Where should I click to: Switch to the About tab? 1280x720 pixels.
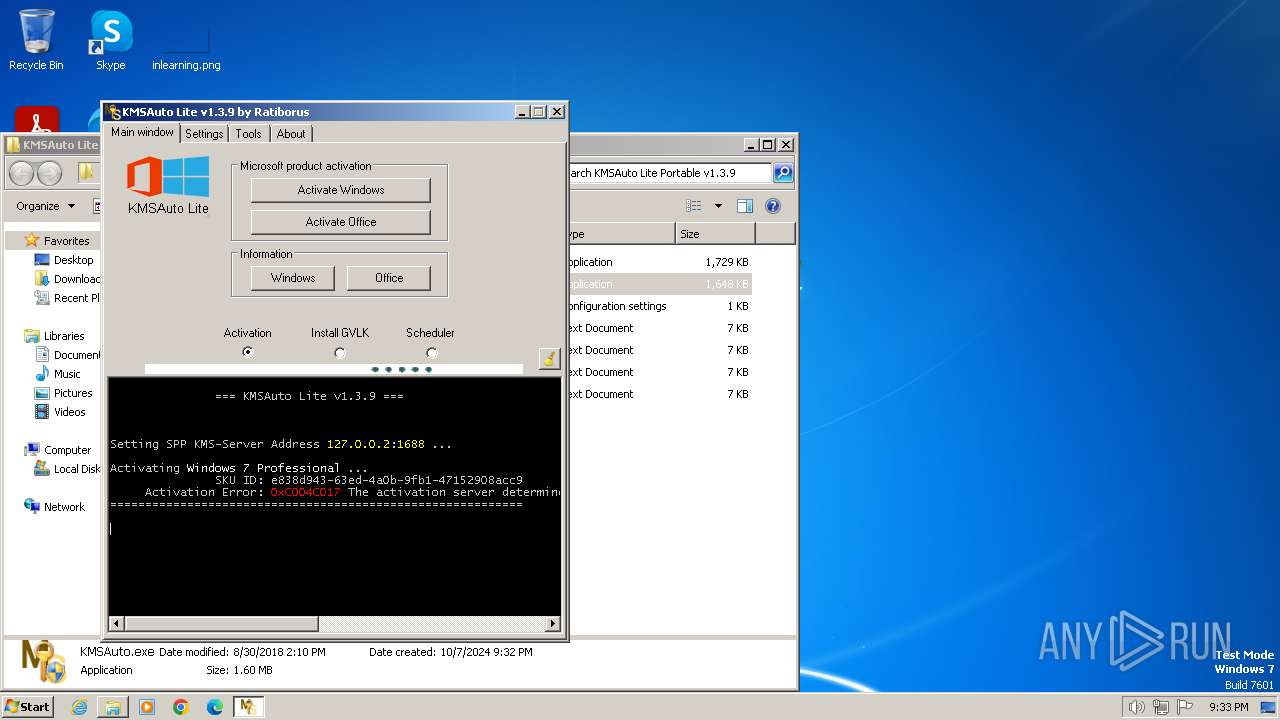click(291, 134)
